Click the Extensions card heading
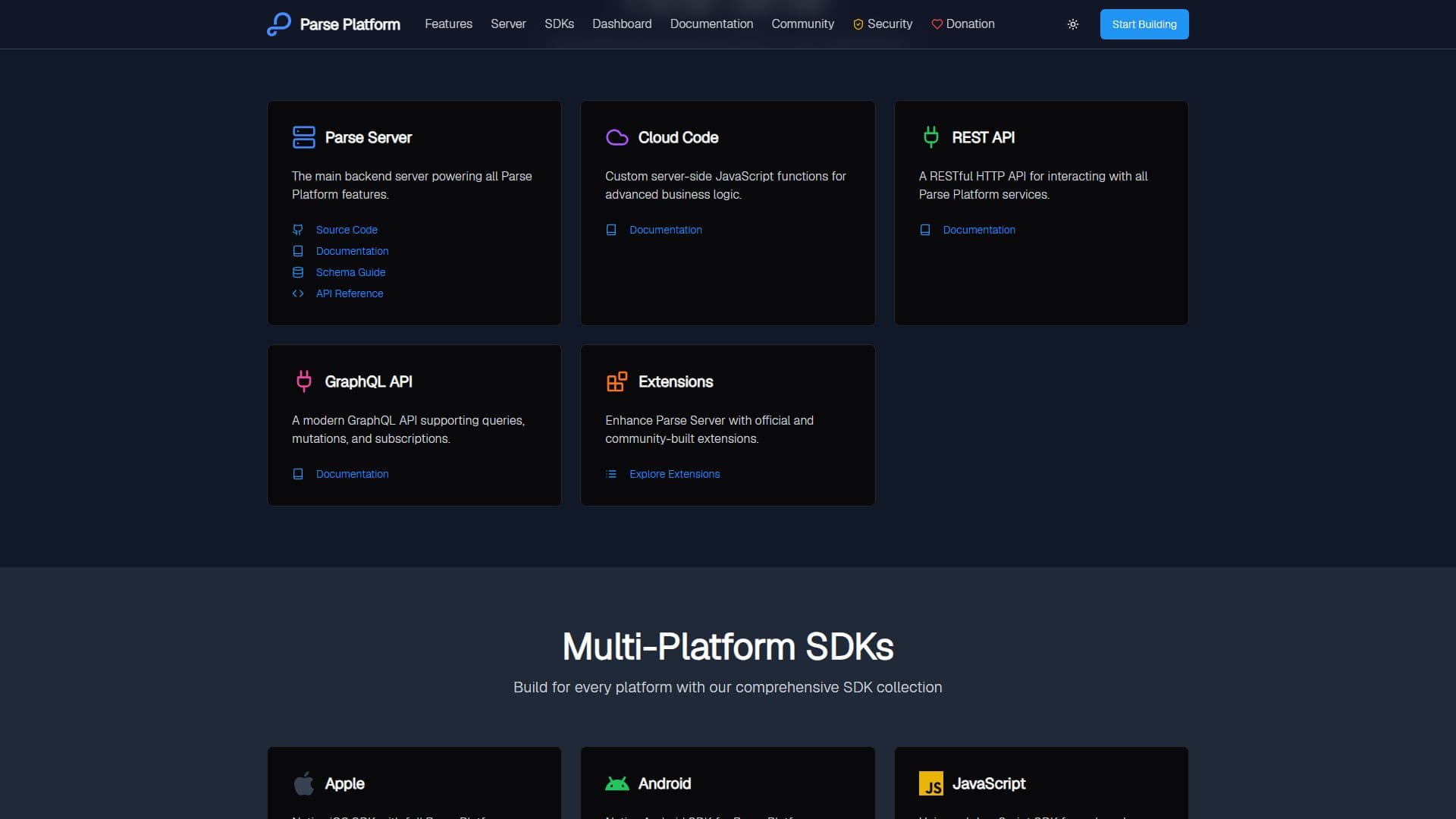This screenshot has width=1456, height=819. coord(675,381)
